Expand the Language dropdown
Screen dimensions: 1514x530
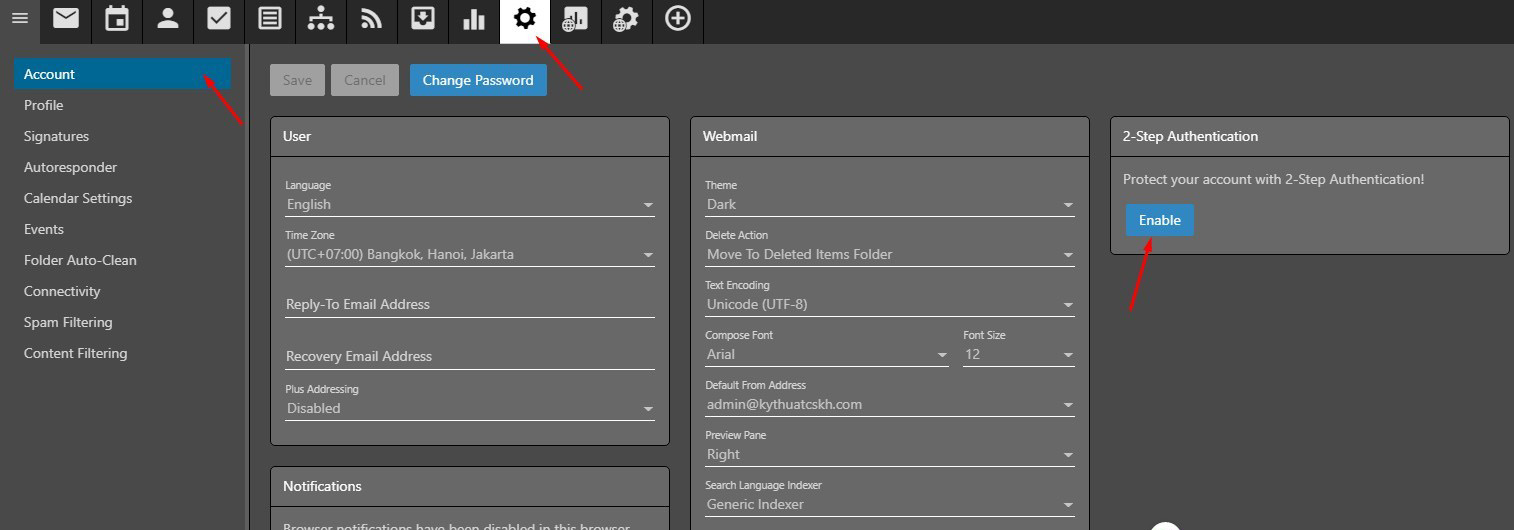pyautogui.click(x=469, y=204)
